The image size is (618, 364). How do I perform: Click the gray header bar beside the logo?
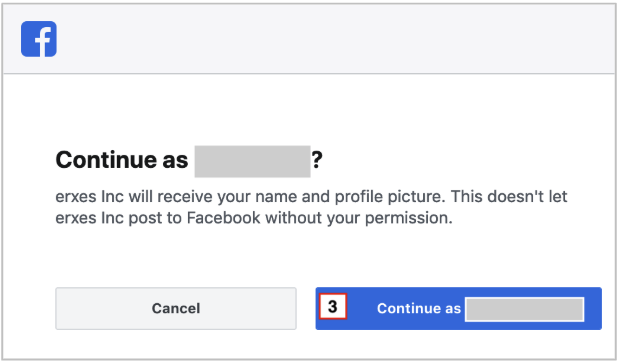point(335,39)
